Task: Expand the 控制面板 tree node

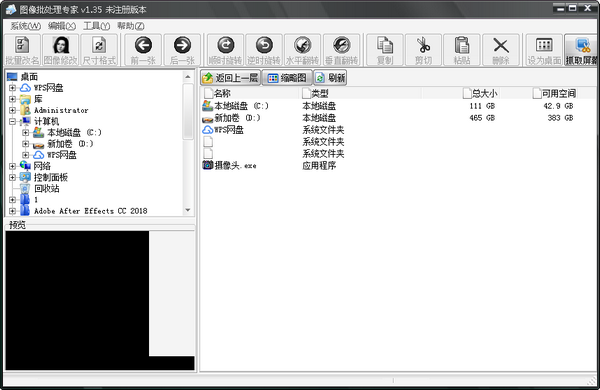Action: 13,177
